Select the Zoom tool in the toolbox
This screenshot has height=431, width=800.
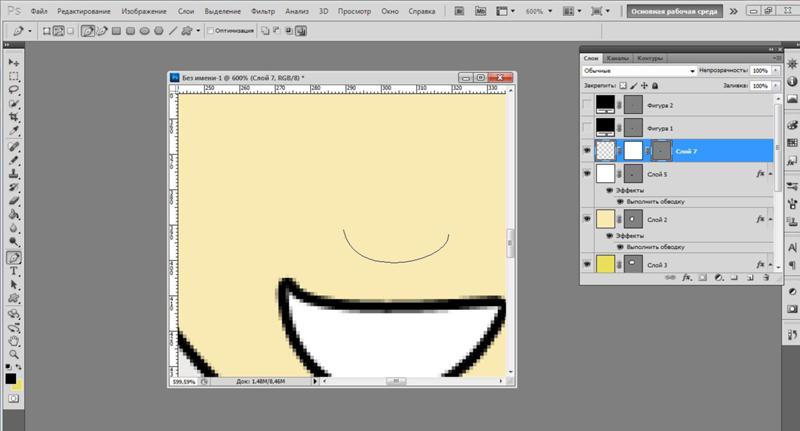click(15, 354)
